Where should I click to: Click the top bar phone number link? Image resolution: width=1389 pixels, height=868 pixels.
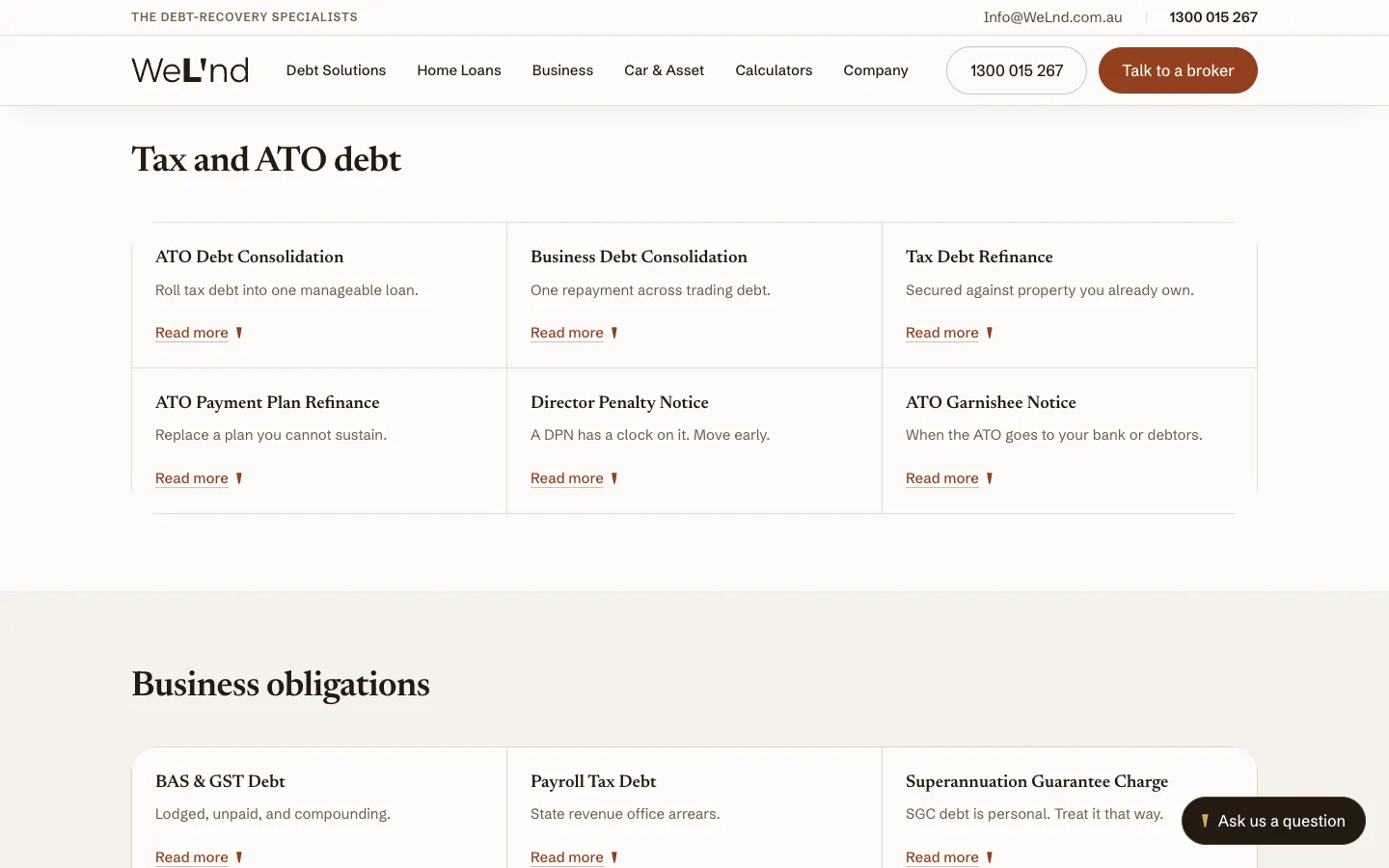(x=1213, y=17)
